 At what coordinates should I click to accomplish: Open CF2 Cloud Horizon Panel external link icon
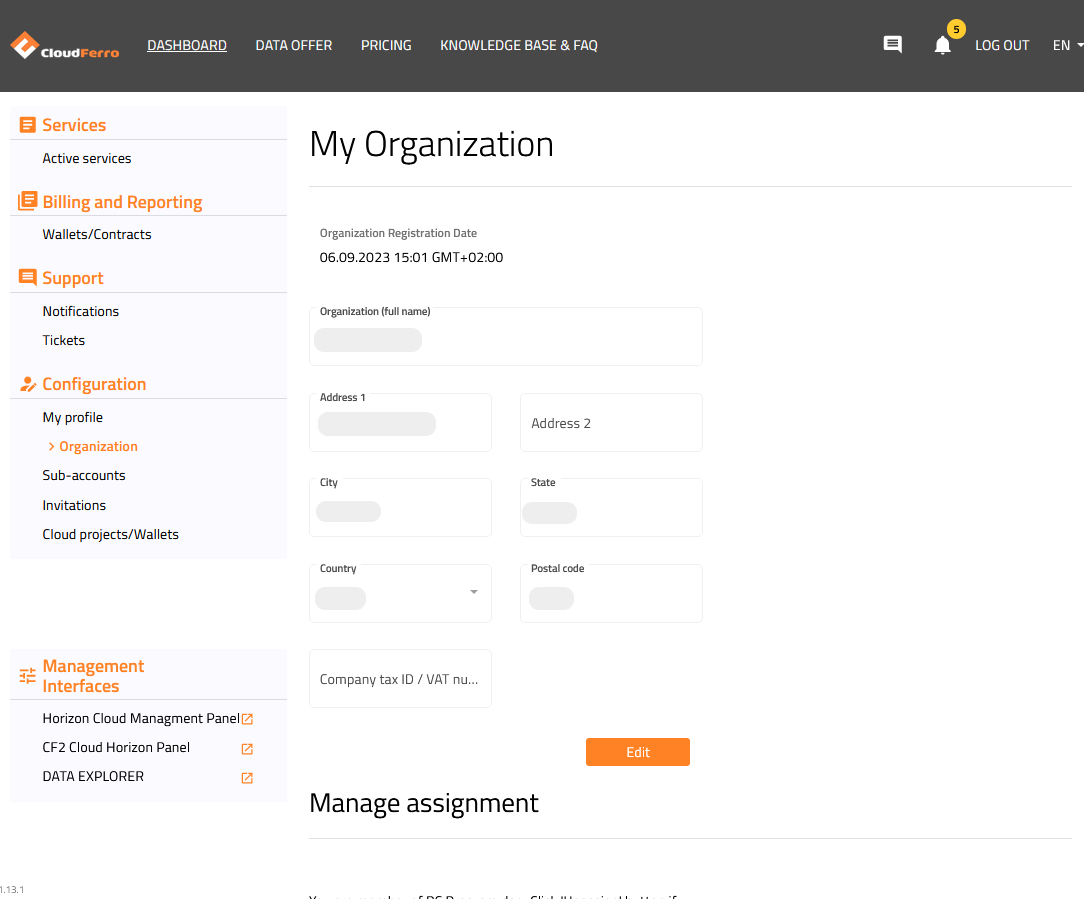point(246,748)
